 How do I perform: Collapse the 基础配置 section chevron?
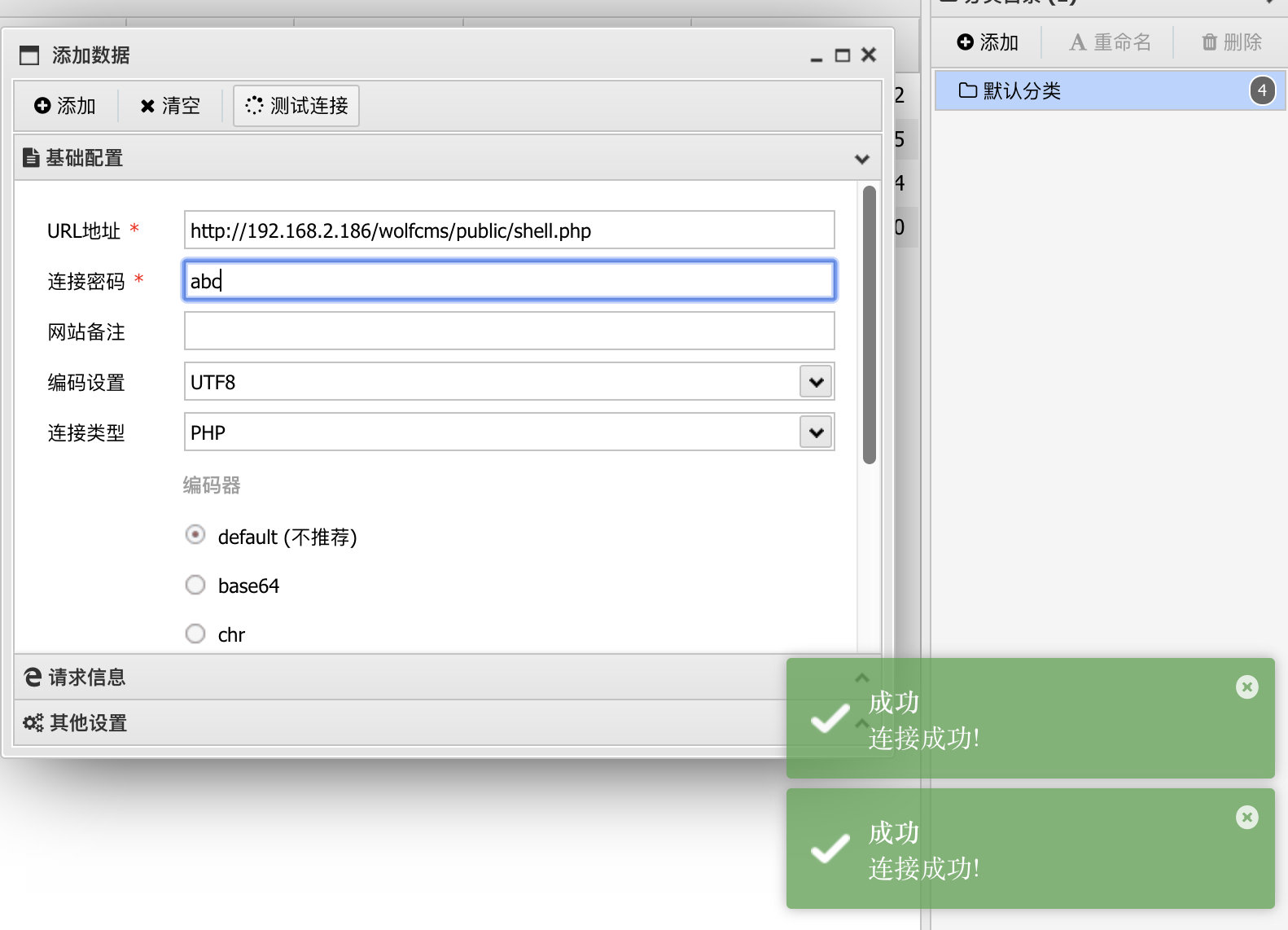(861, 159)
